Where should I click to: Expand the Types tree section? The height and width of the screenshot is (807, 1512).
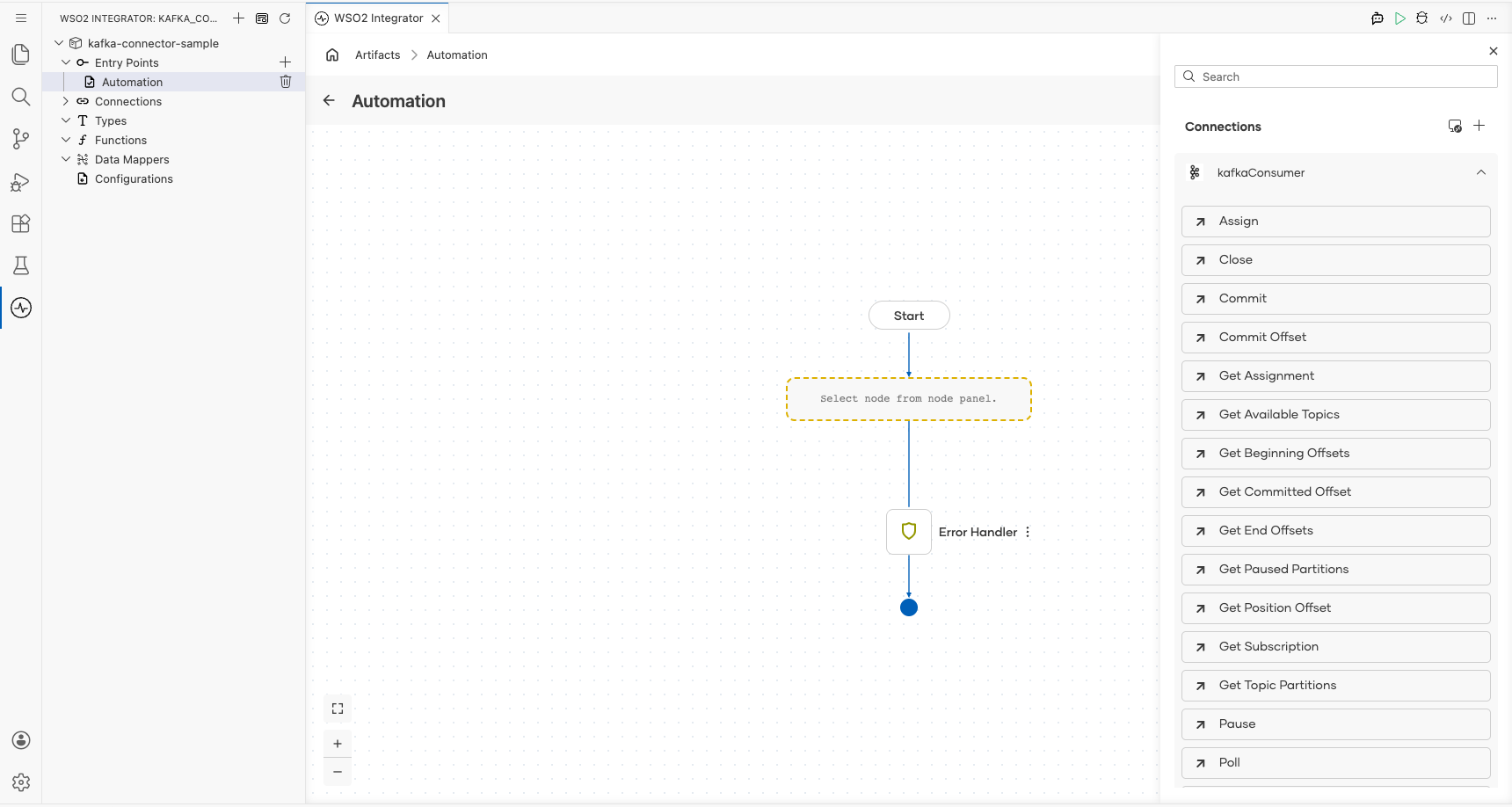pos(66,120)
